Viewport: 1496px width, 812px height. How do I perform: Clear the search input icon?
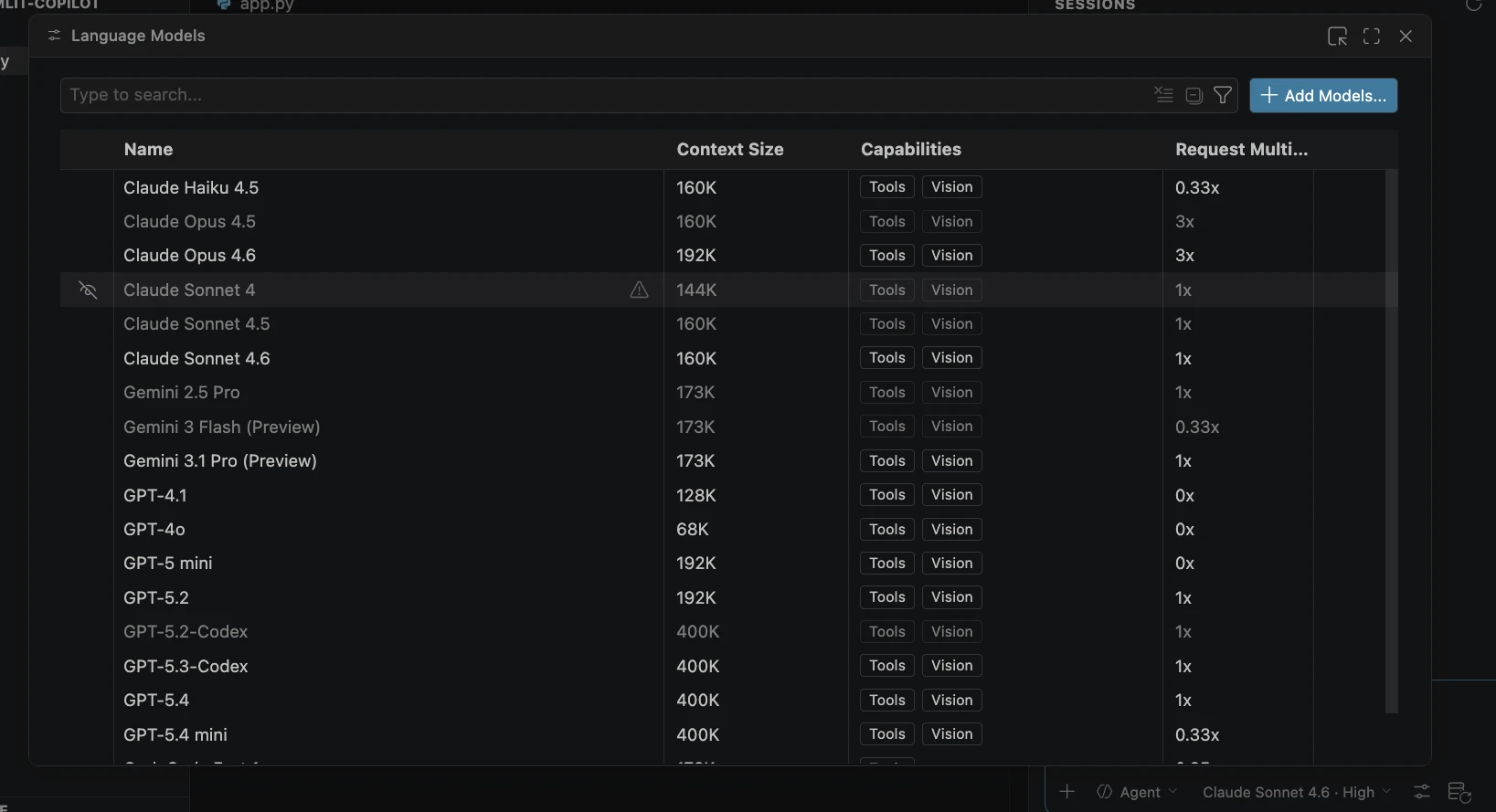coord(1163,95)
